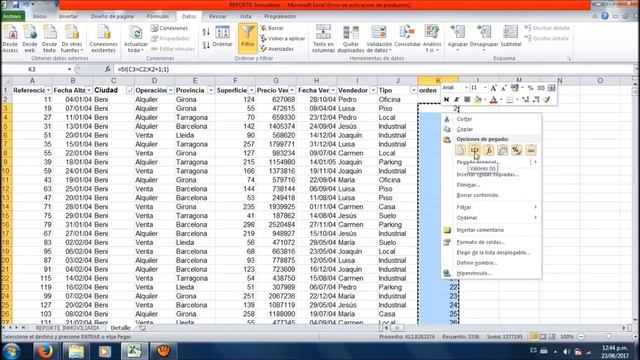
Task: Select the REPORTE INMOVILIARIA sheet tab
Action: click(67, 328)
